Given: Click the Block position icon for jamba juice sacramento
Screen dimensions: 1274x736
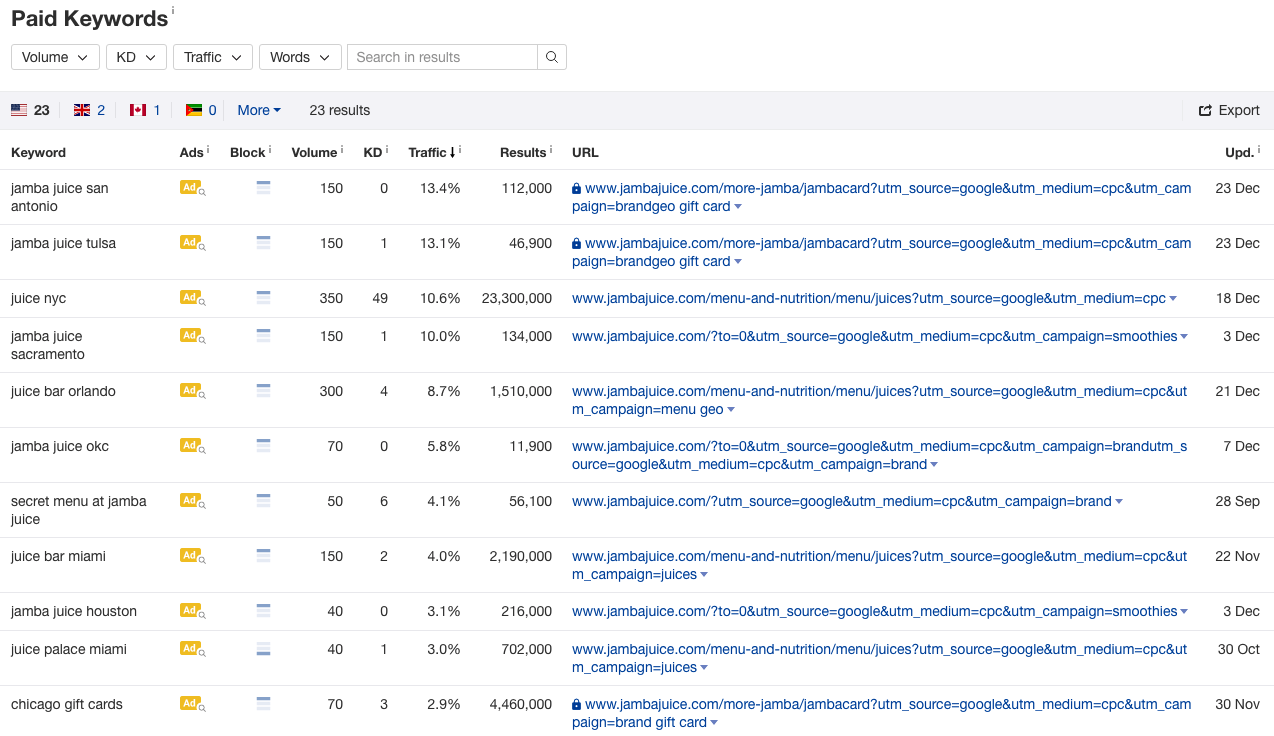Looking at the screenshot, I should click(x=263, y=336).
